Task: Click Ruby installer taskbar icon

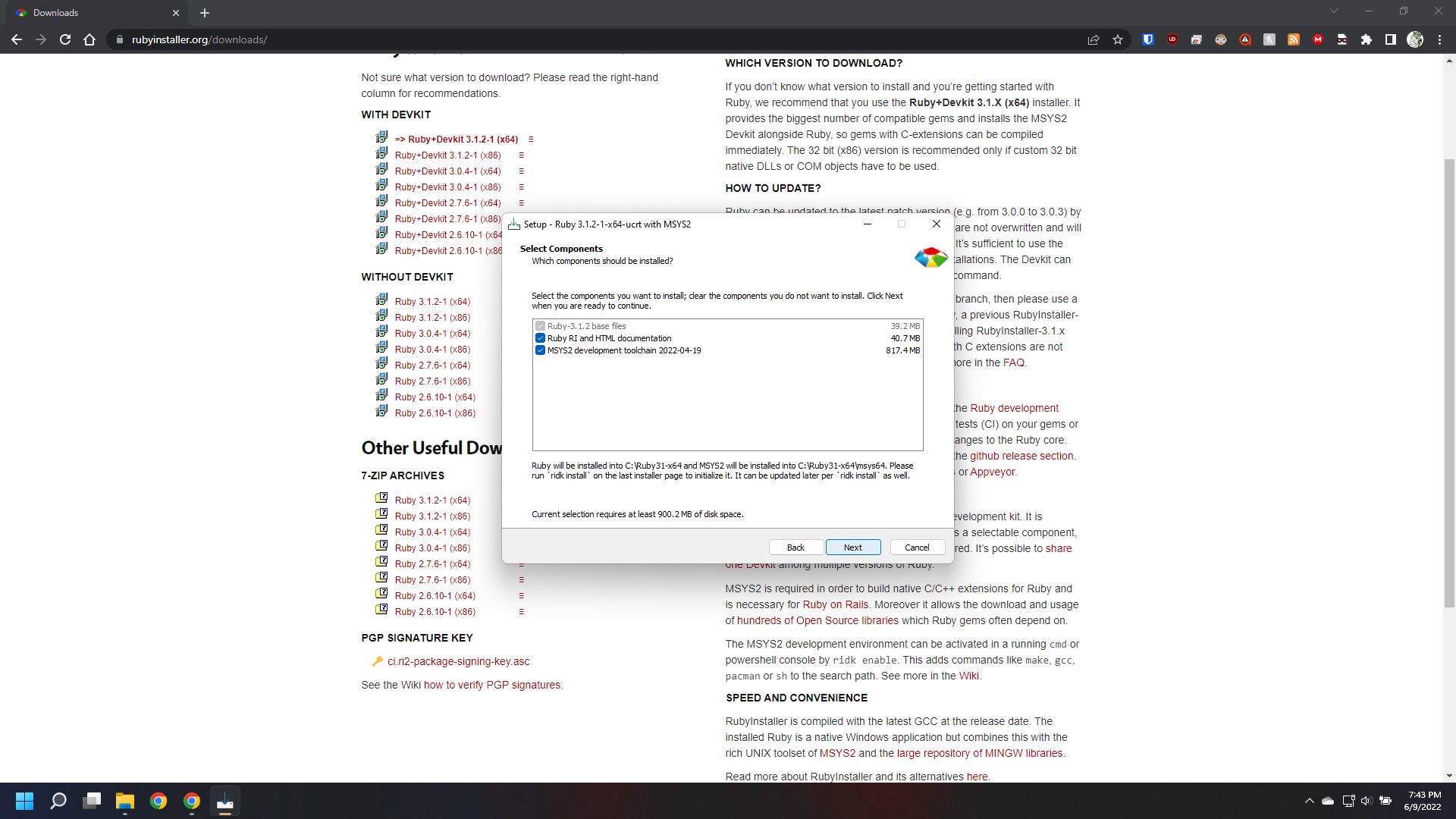Action: coord(225,801)
